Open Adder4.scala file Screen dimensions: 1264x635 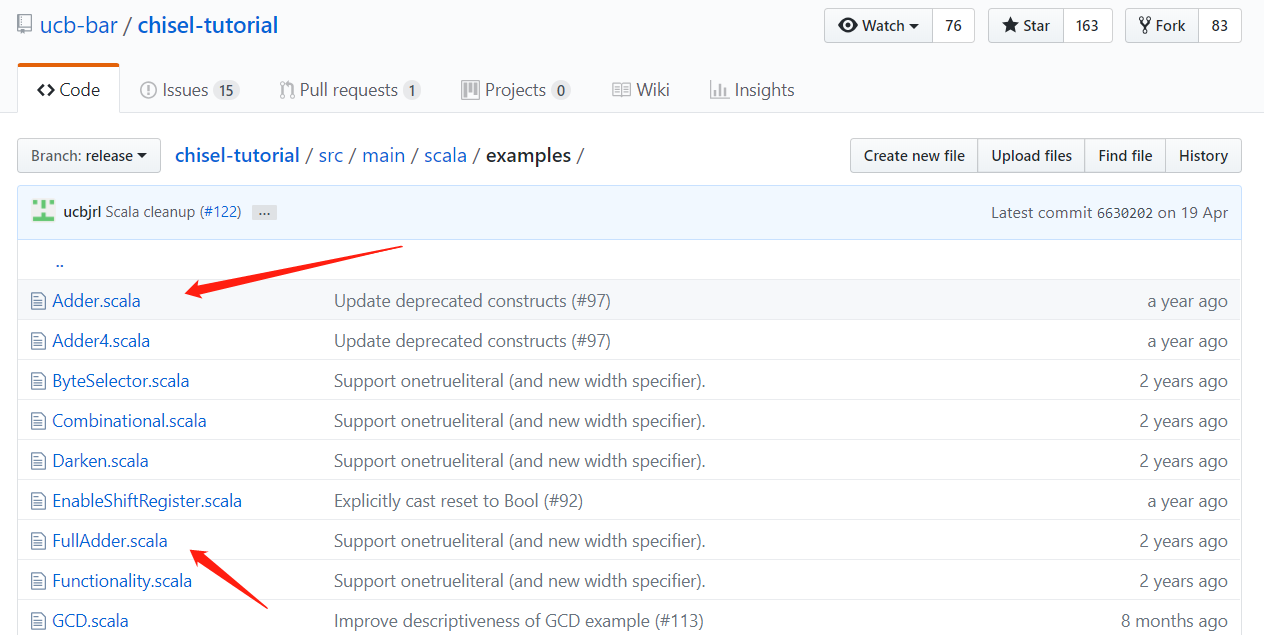pos(101,341)
